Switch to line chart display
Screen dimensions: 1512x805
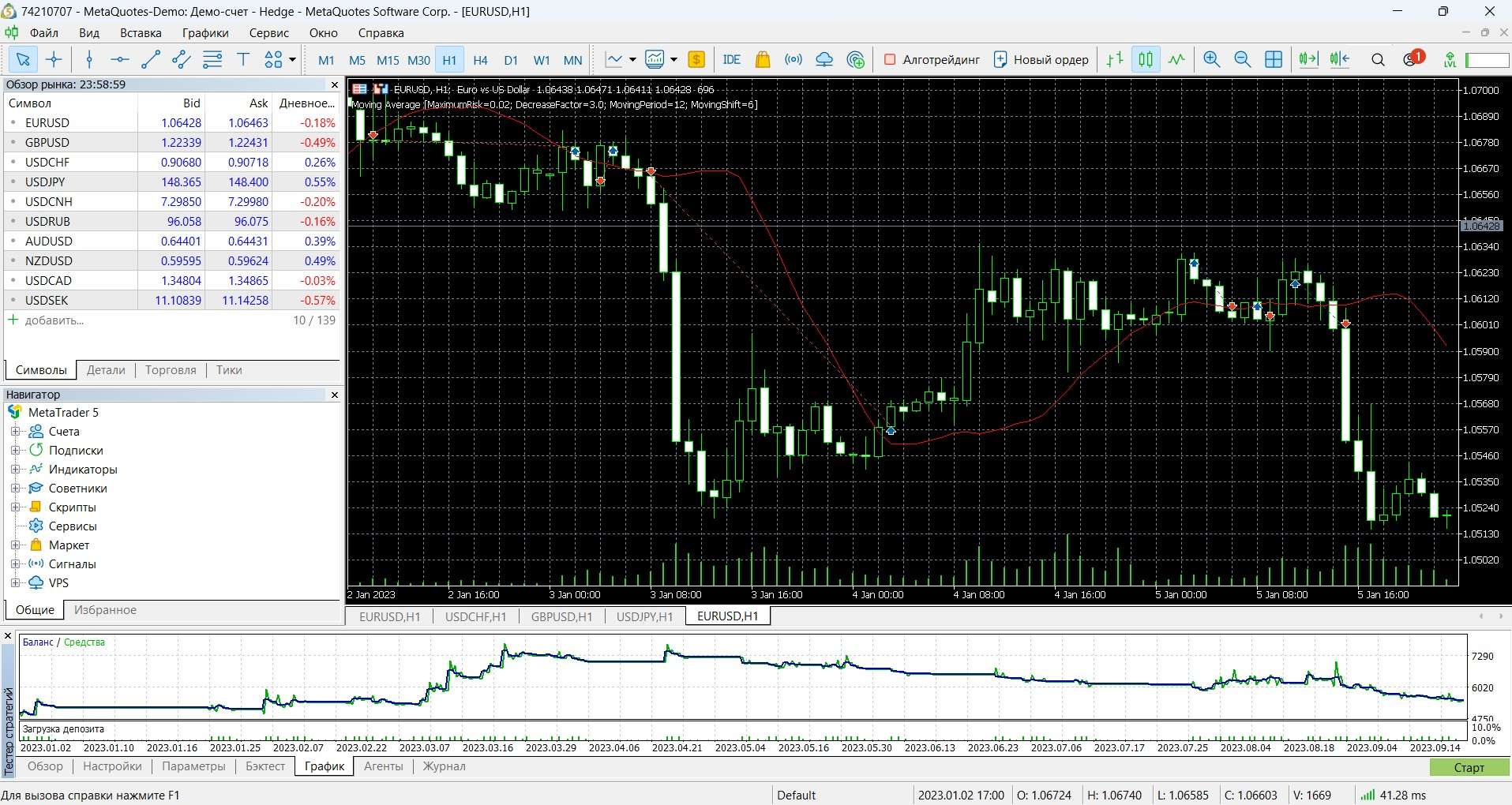click(1176, 59)
